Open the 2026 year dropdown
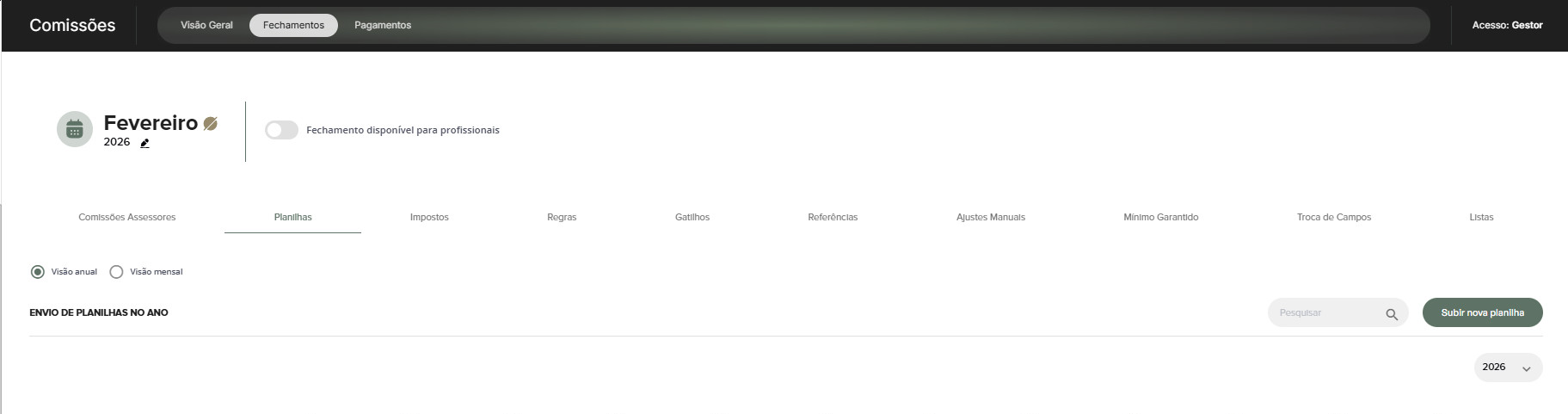The image size is (1568, 414). [1508, 368]
